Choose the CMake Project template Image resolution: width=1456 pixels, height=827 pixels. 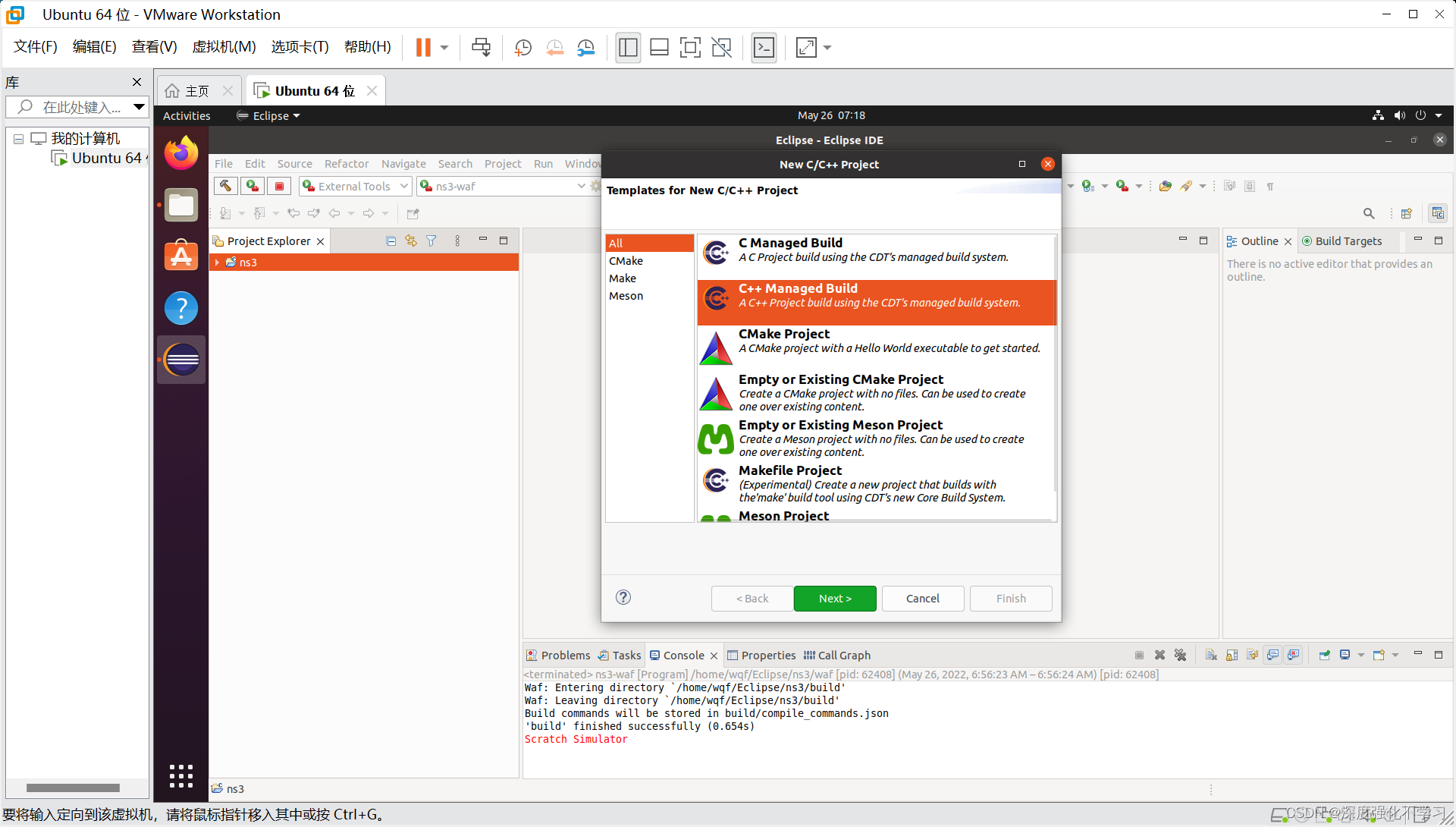877,347
